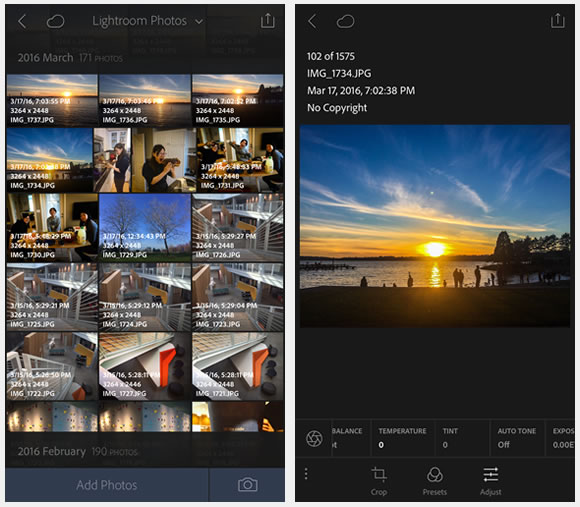580x507 pixels.
Task: Open the White Balance tile
Action: pyautogui.click(x=351, y=438)
